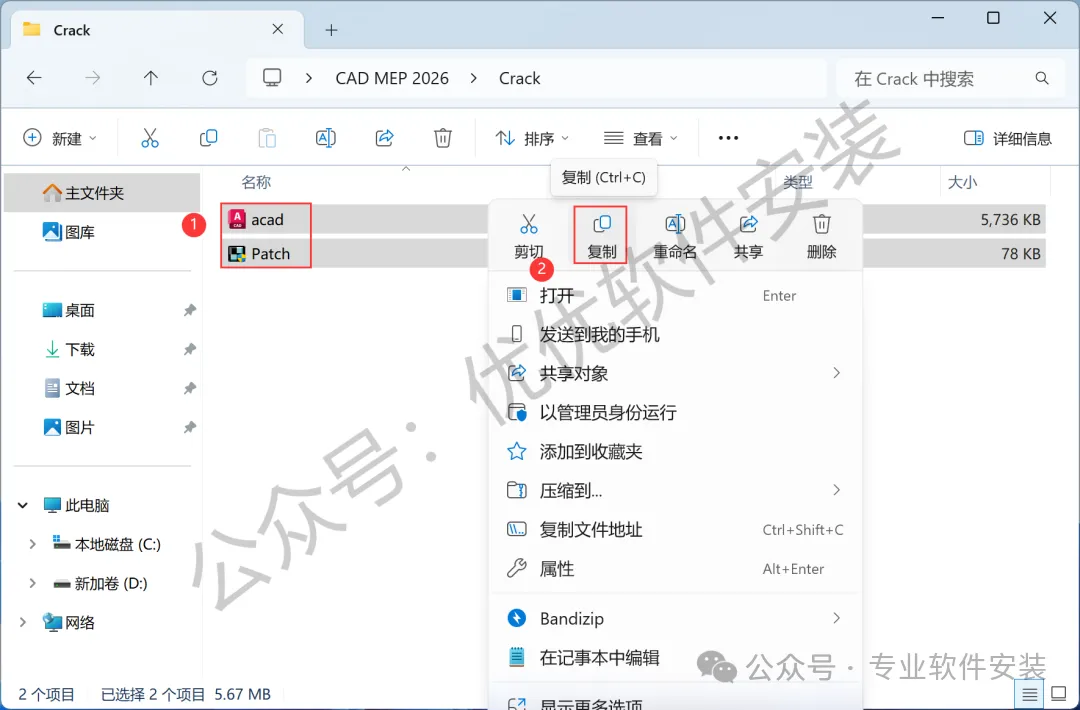Screen dimensions: 1080x710
Task: Select the acad file
Action: tap(267, 220)
